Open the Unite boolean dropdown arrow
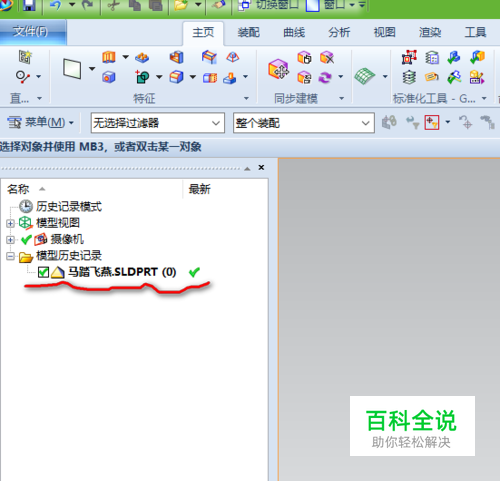Viewport: 500px width, 481px height. point(159,77)
